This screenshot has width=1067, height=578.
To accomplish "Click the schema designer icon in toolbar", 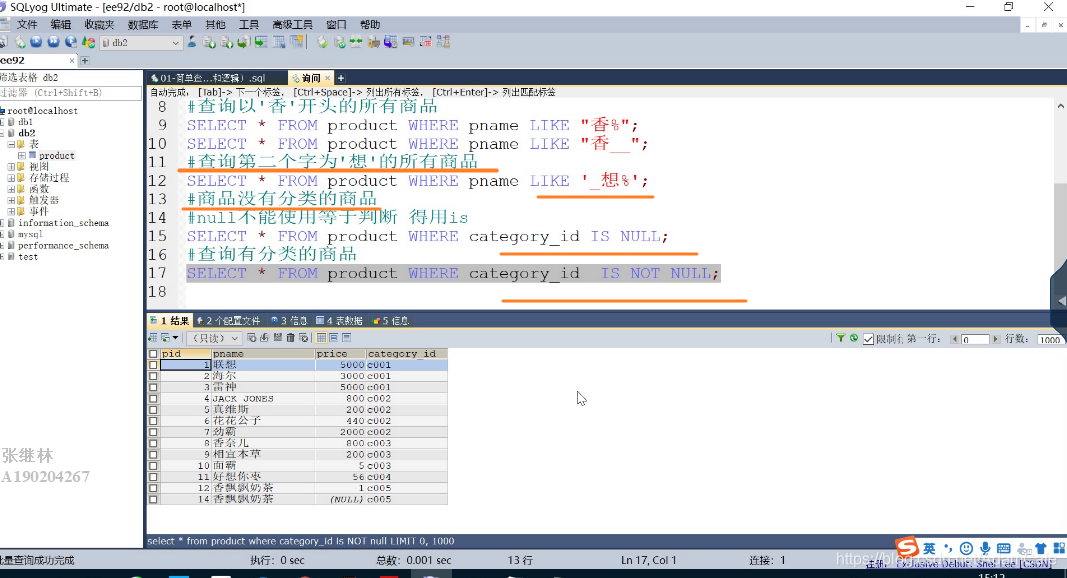I will 443,42.
